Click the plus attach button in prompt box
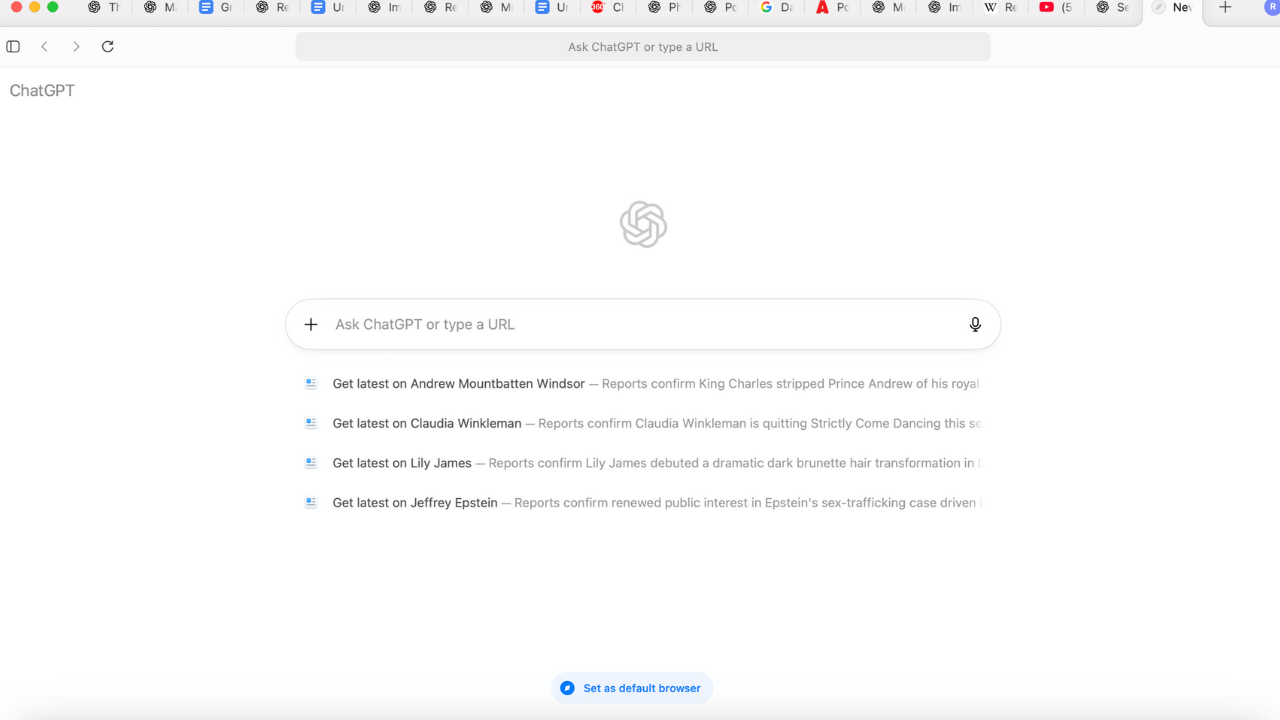 [x=311, y=324]
